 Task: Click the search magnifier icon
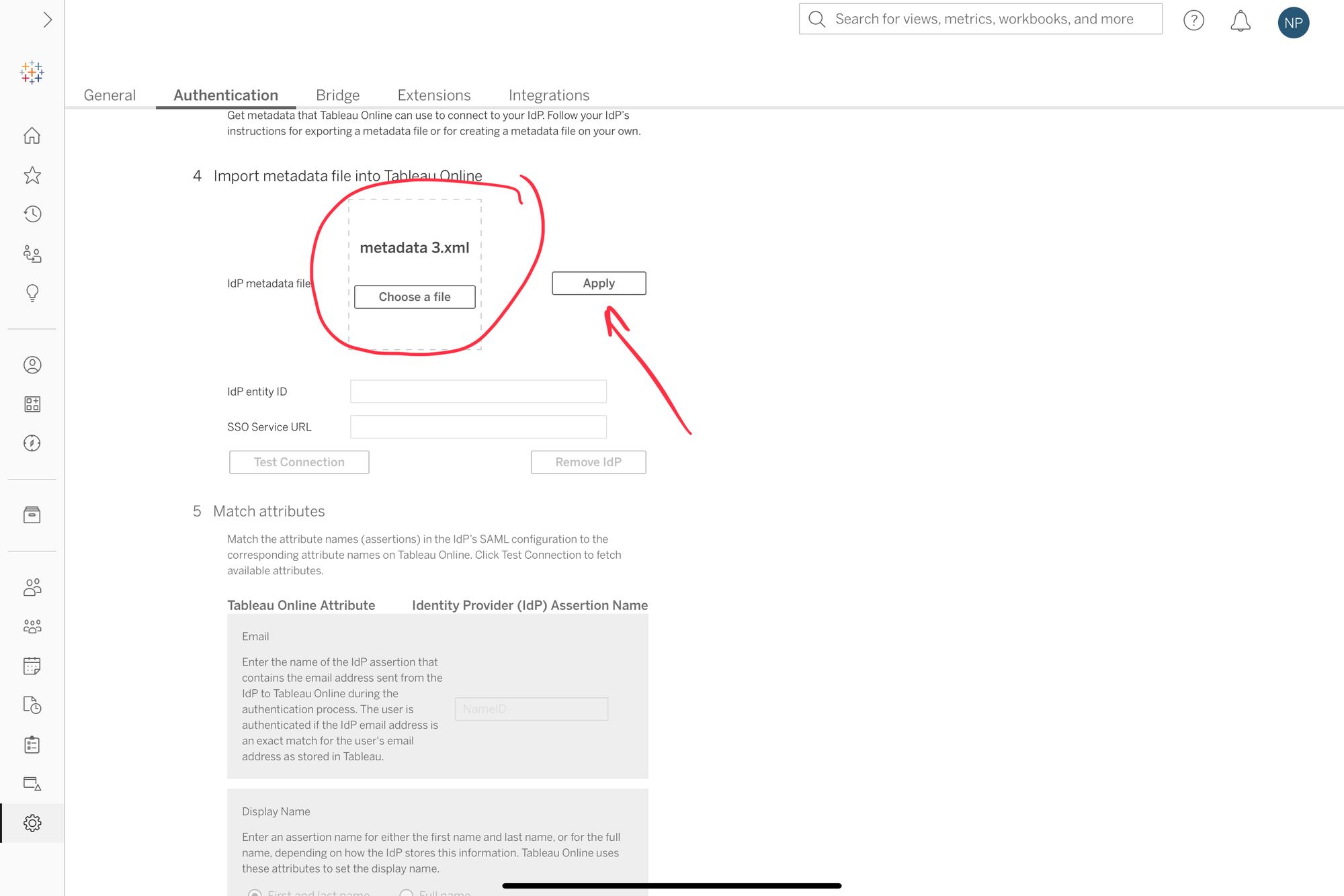(x=816, y=19)
